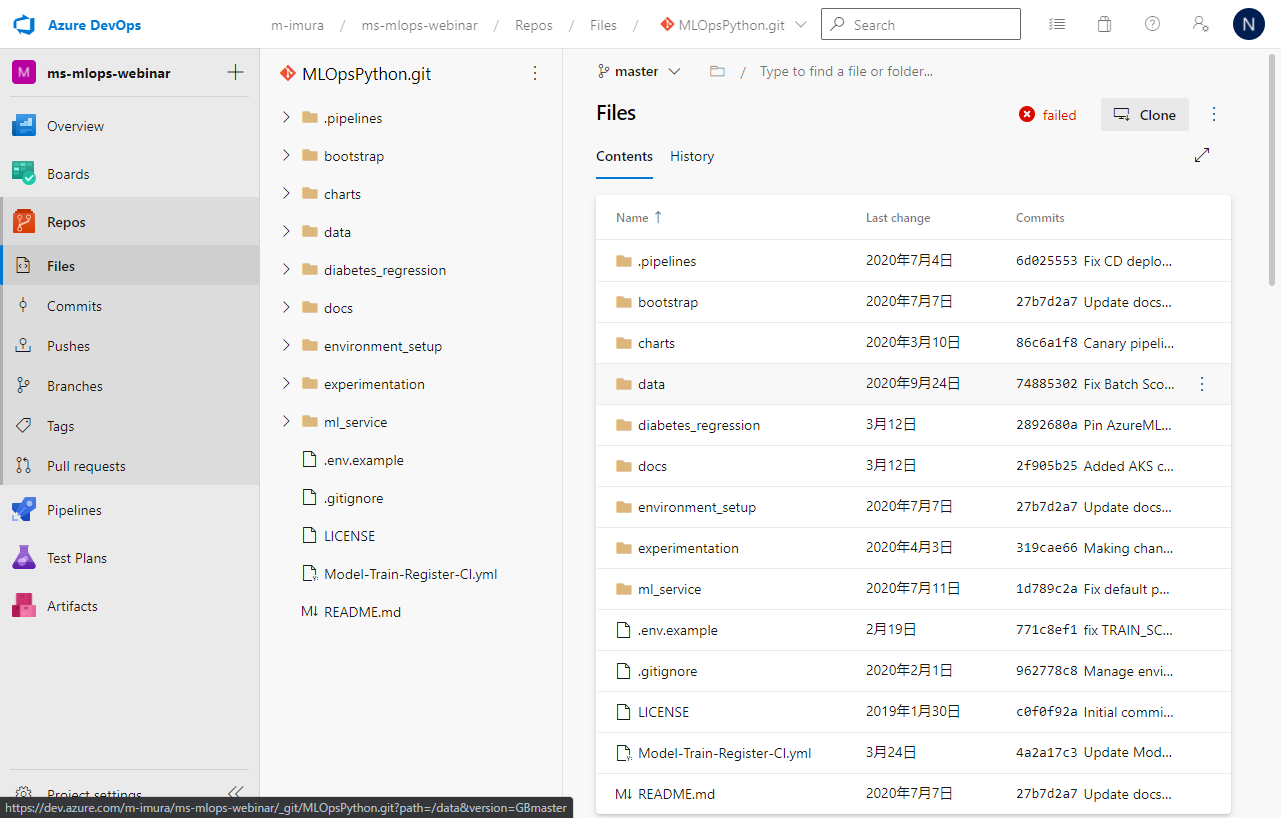Expand the bootstrap folder in the tree
Image resolution: width=1281 pixels, height=818 pixels.
pyautogui.click(x=286, y=155)
